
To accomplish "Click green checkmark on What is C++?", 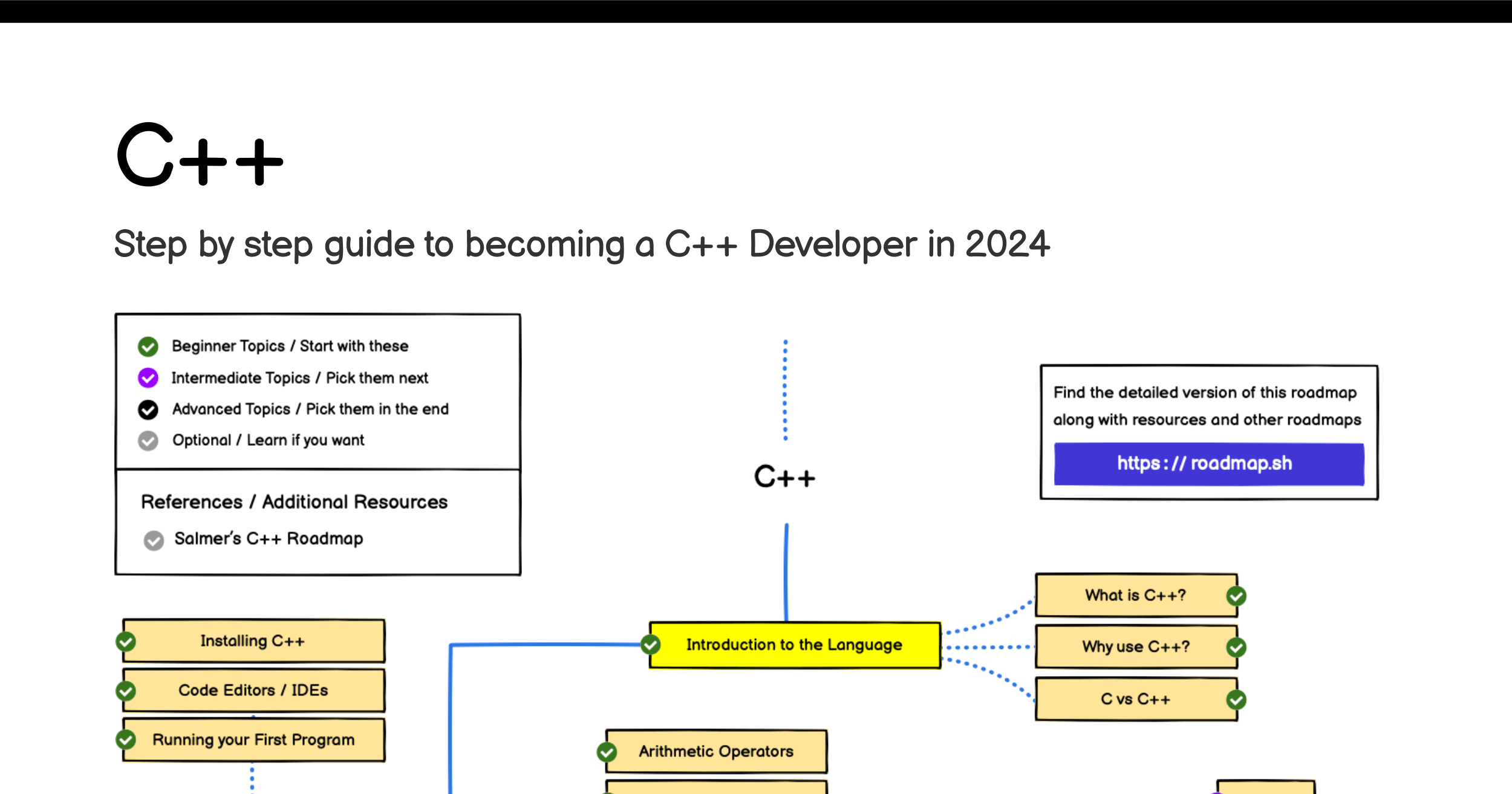I will tap(1236, 596).
